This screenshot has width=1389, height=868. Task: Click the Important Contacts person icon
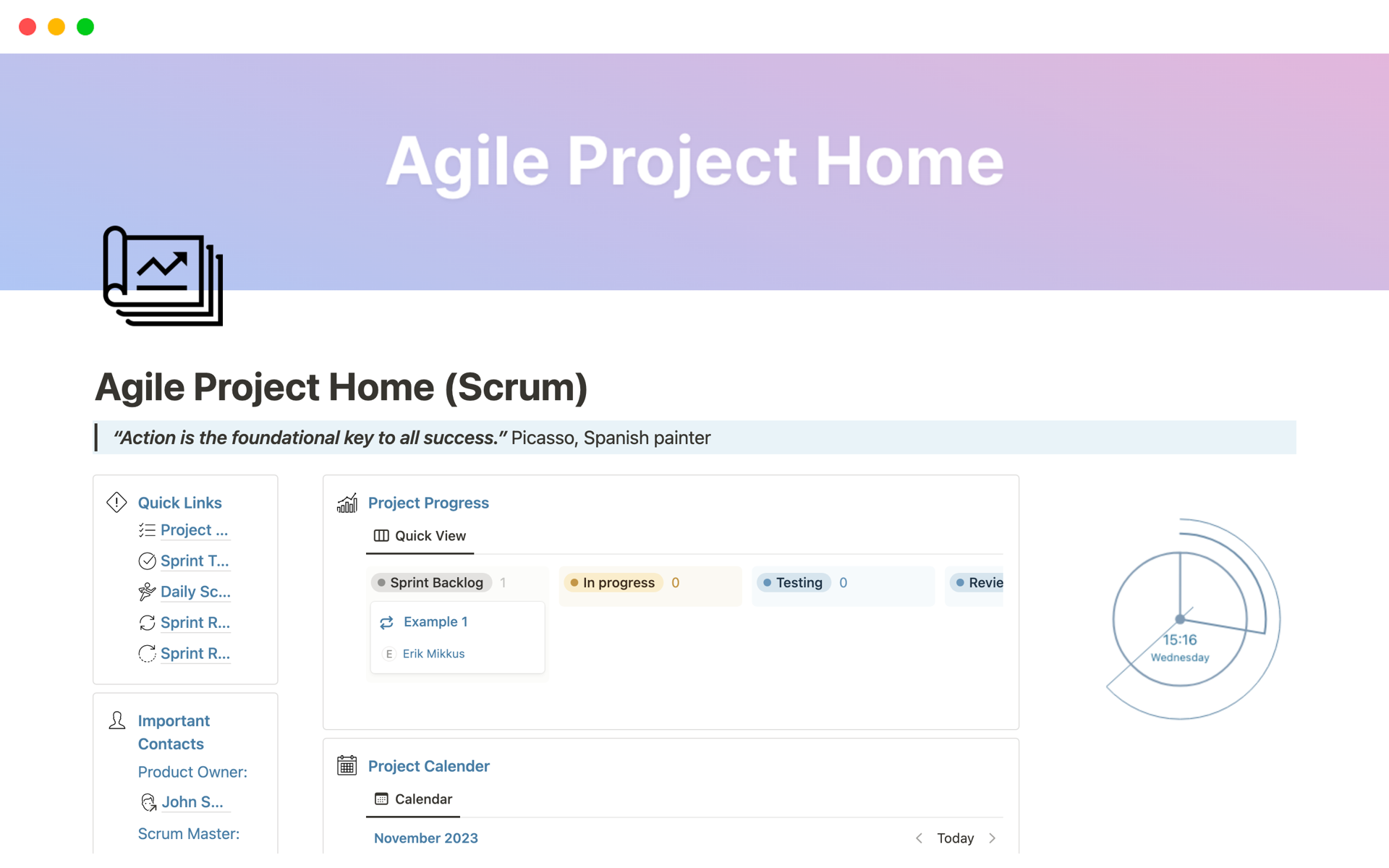(x=116, y=719)
